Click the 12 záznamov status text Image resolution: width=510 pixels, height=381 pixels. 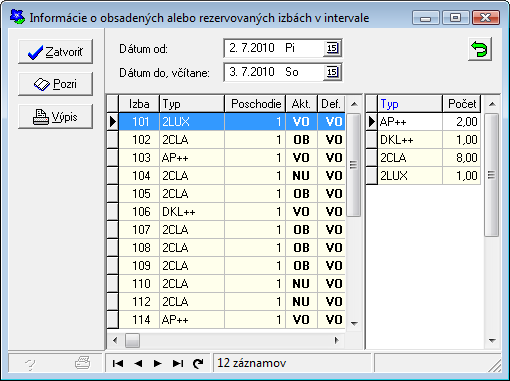click(252, 363)
